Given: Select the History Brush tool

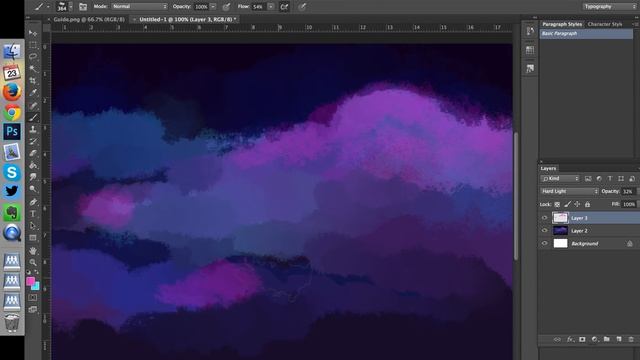Looking at the screenshot, I should click(33, 142).
